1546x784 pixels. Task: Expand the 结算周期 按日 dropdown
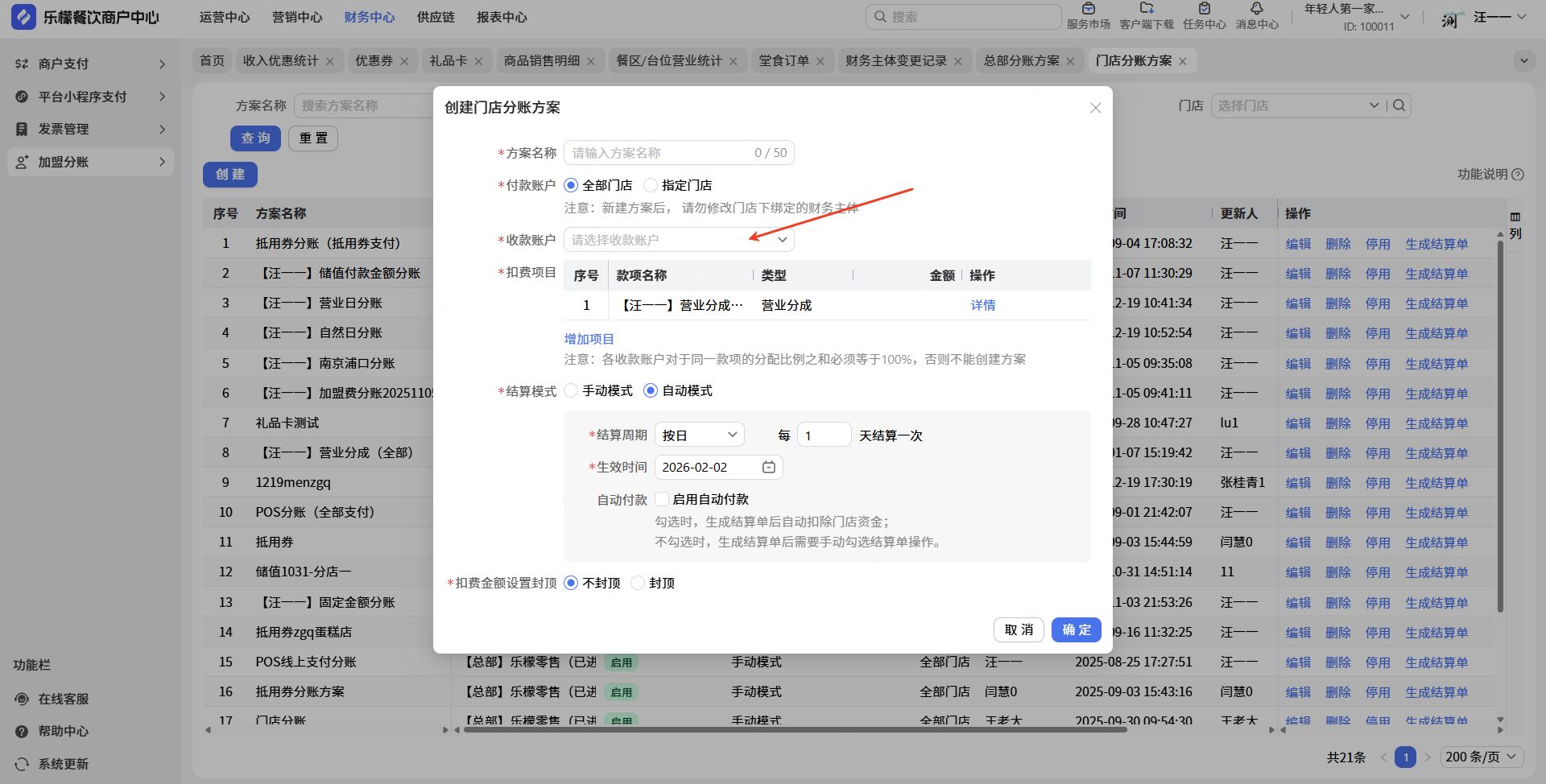click(x=699, y=435)
